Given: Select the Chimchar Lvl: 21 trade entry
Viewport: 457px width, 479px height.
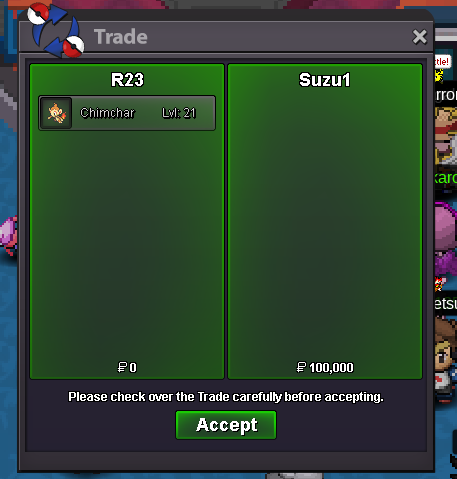Looking at the screenshot, I should click(x=127, y=113).
